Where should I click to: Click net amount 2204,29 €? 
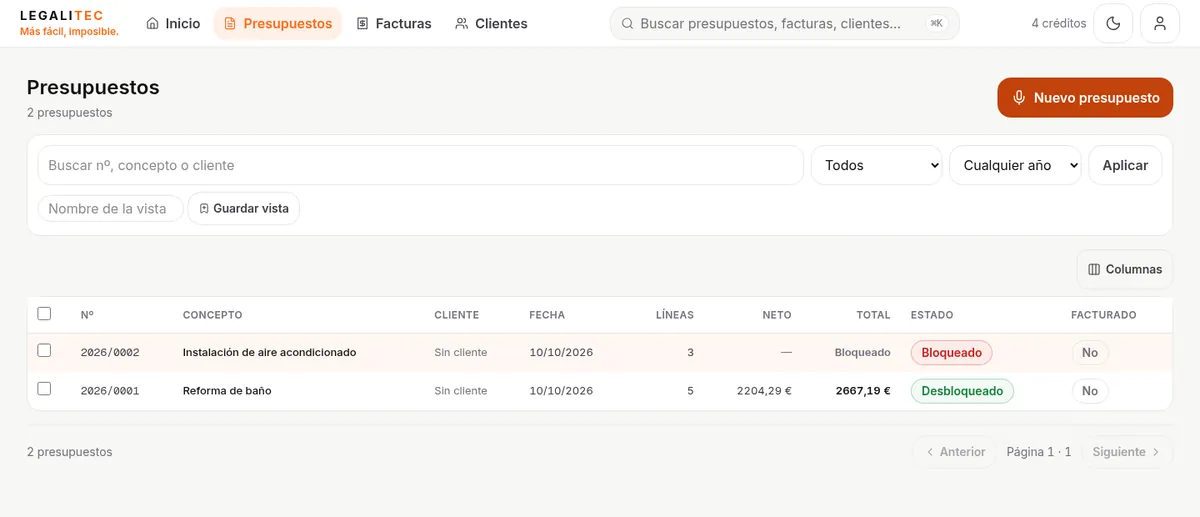point(764,391)
